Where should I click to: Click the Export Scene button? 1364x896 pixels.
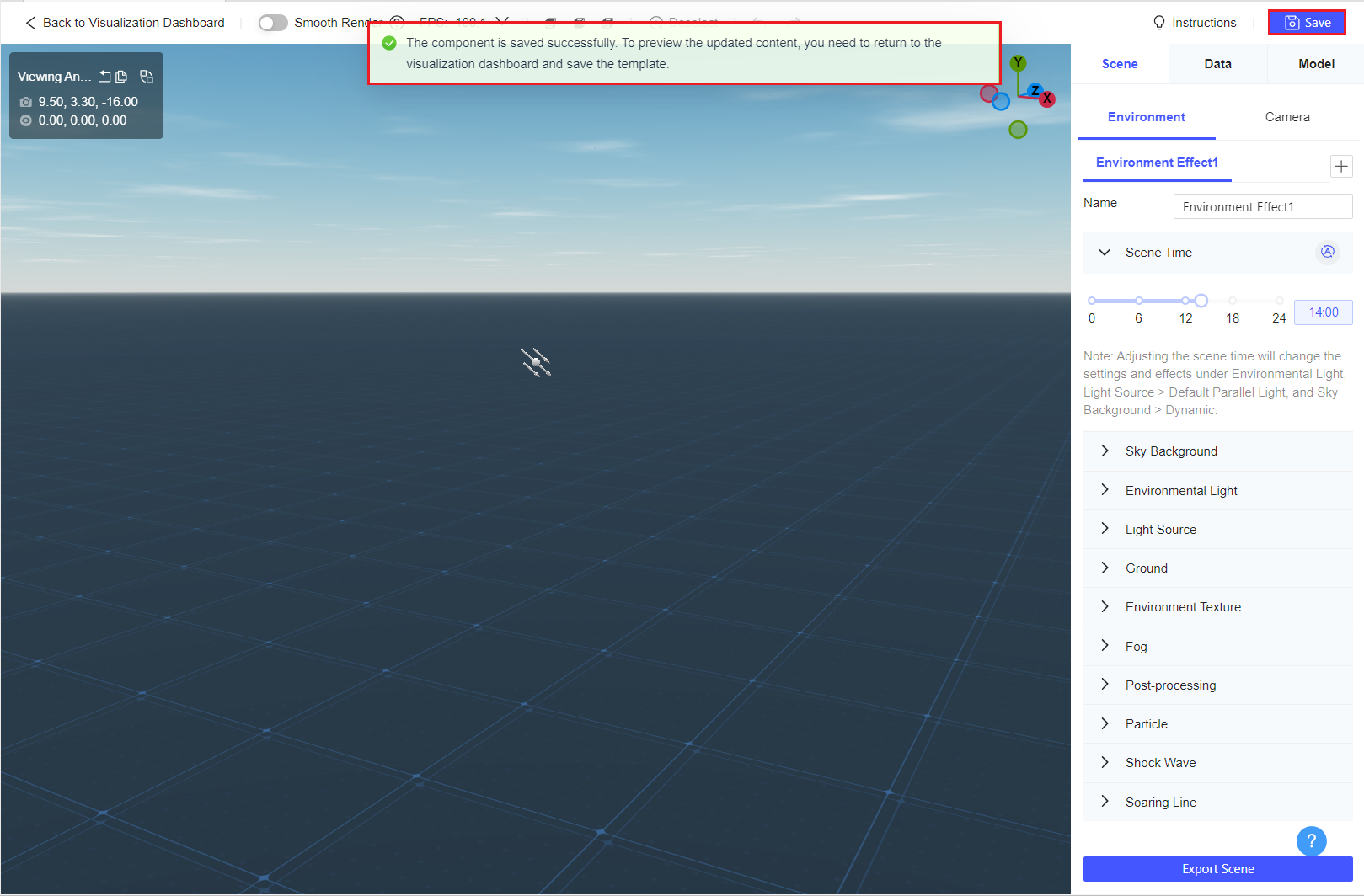click(x=1217, y=868)
